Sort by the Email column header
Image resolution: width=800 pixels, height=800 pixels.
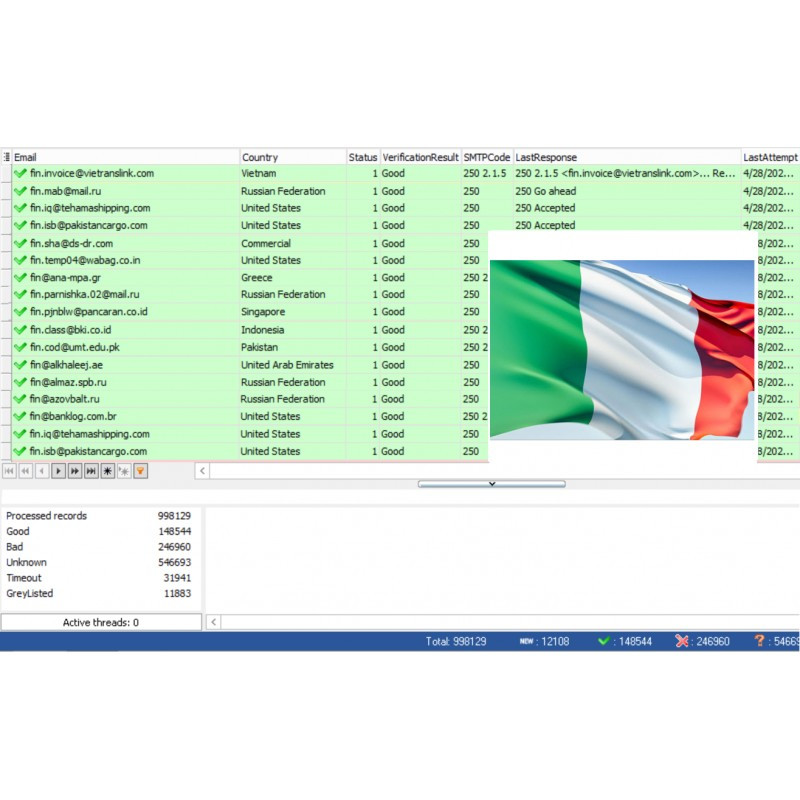tap(125, 157)
